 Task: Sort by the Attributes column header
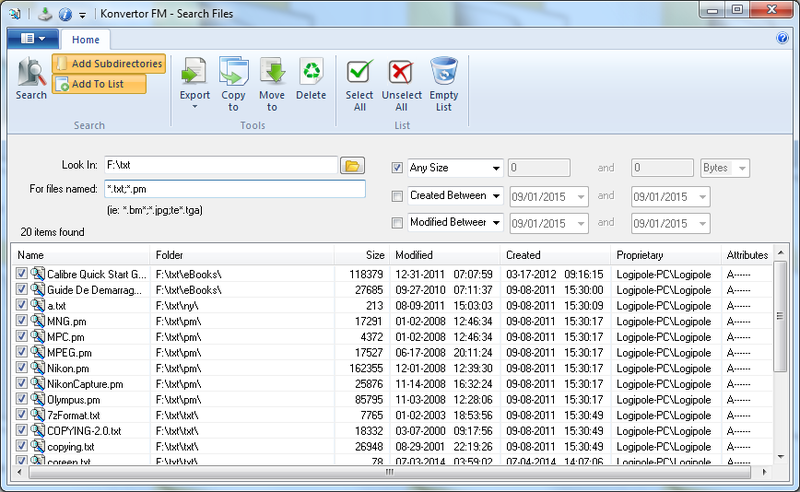747,255
